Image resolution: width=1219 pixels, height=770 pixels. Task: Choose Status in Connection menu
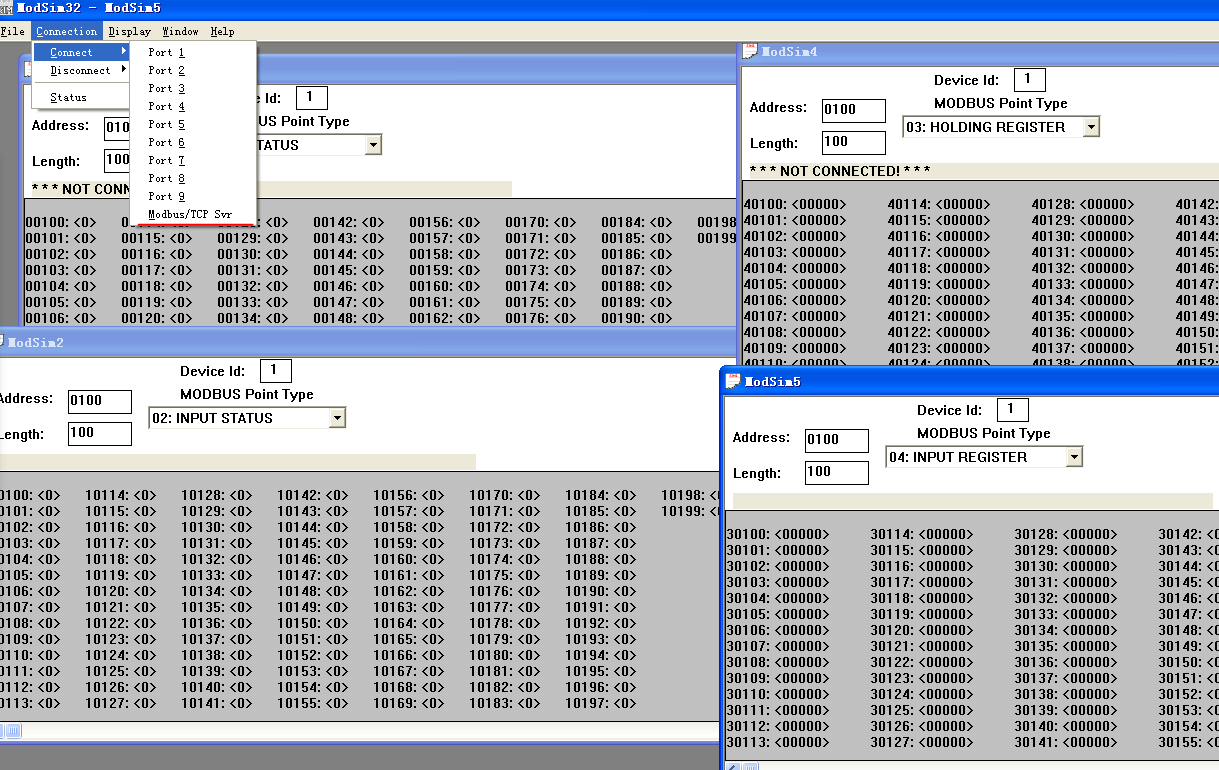point(81,97)
